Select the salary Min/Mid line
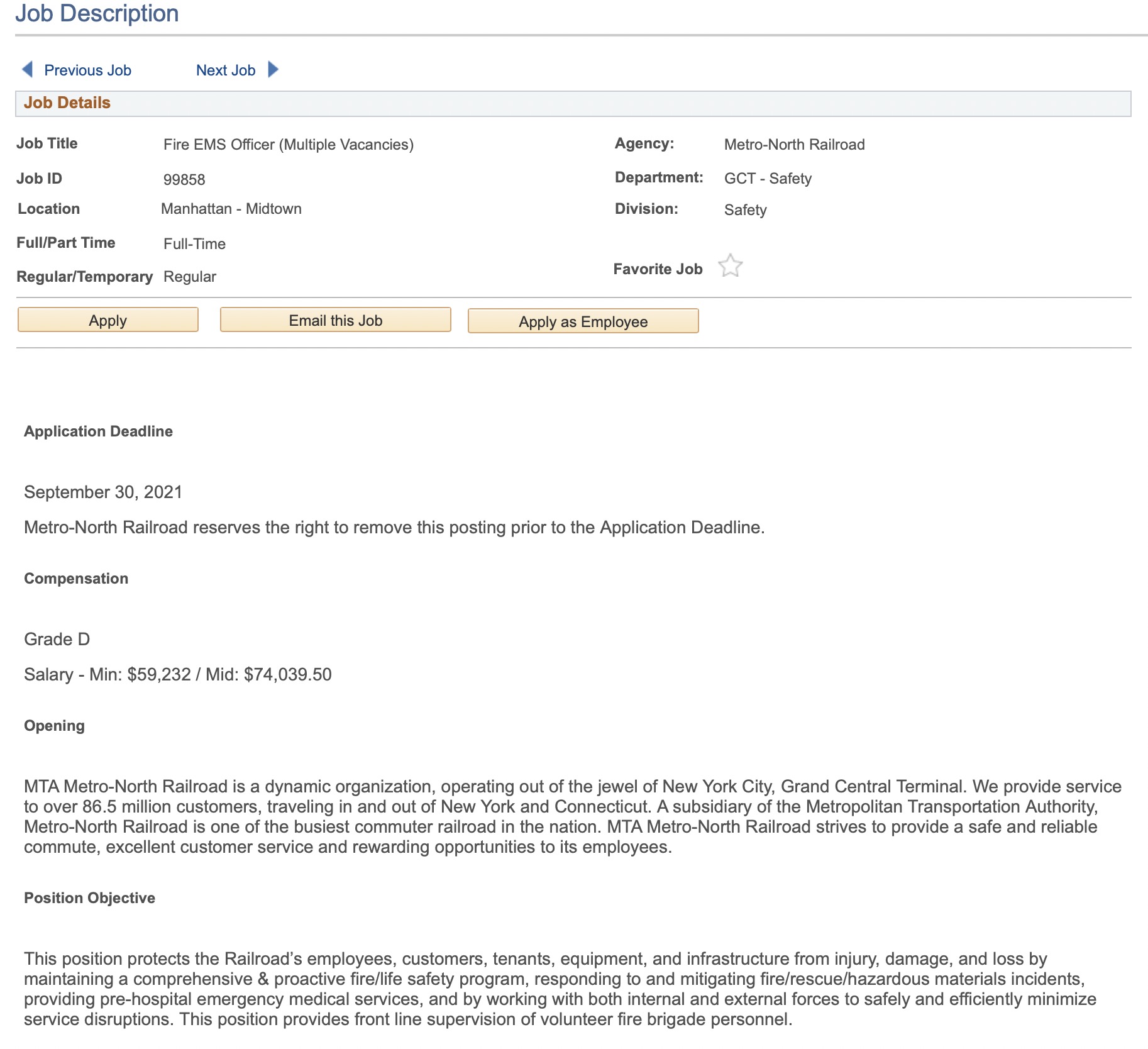1148x1049 pixels. (x=178, y=674)
